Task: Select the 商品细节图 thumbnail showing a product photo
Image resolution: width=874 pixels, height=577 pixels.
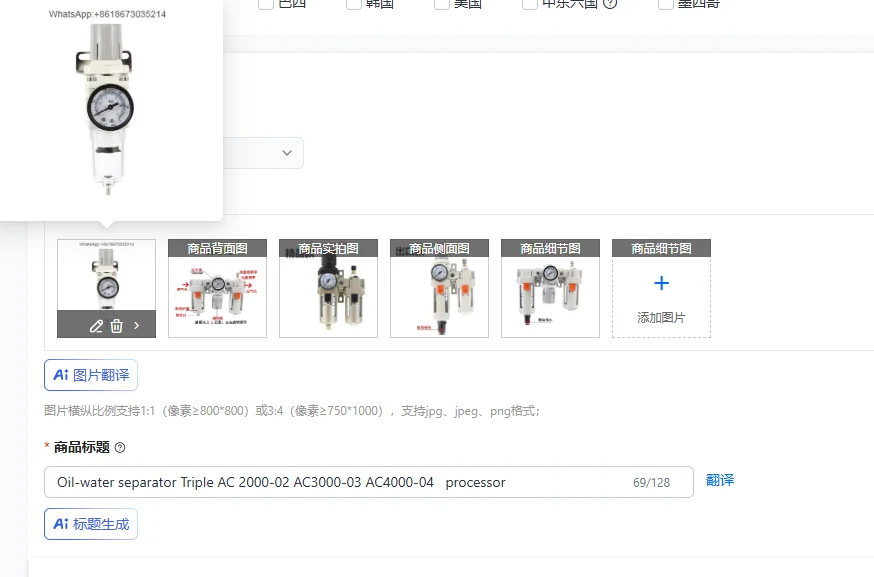Action: pyautogui.click(x=550, y=288)
